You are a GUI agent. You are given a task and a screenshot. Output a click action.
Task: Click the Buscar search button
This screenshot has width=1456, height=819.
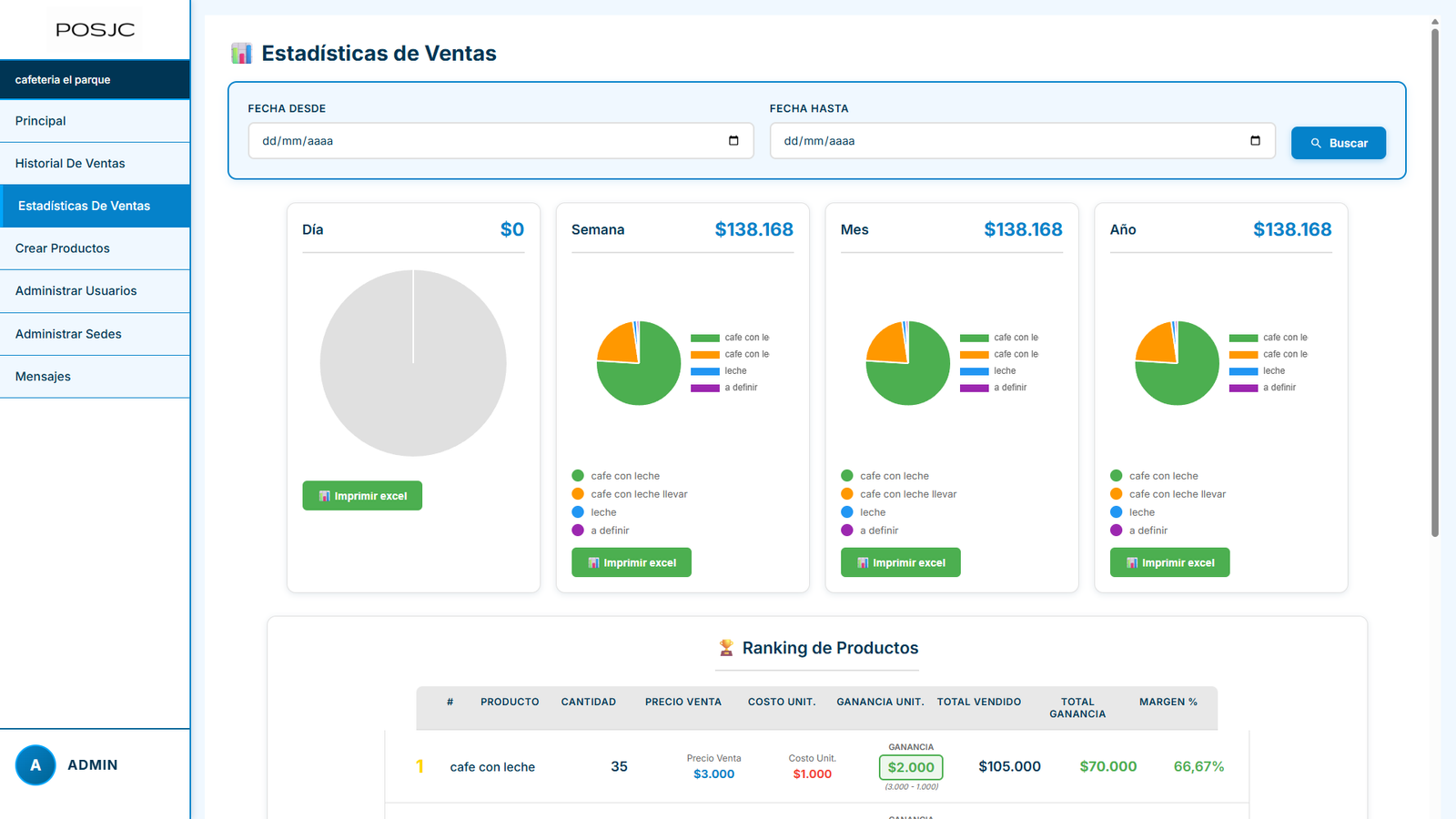pos(1338,143)
